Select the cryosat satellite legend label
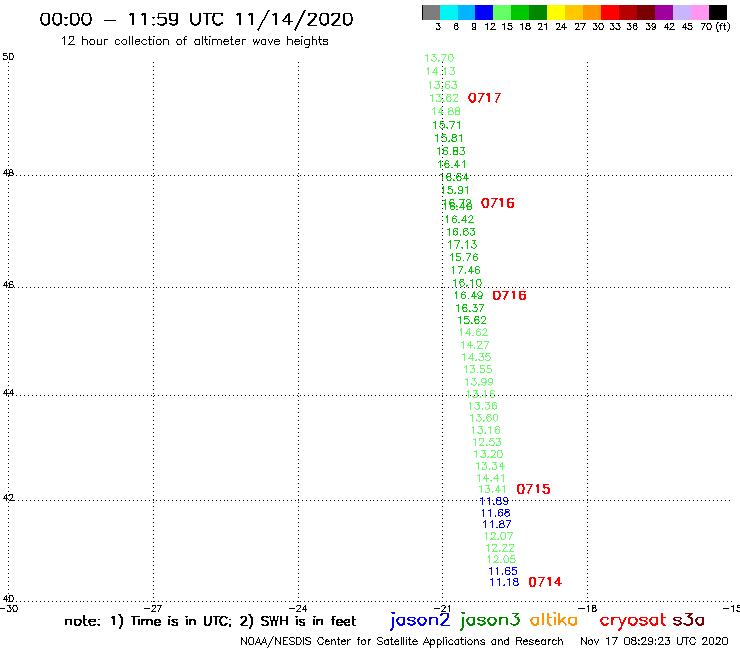 point(633,621)
